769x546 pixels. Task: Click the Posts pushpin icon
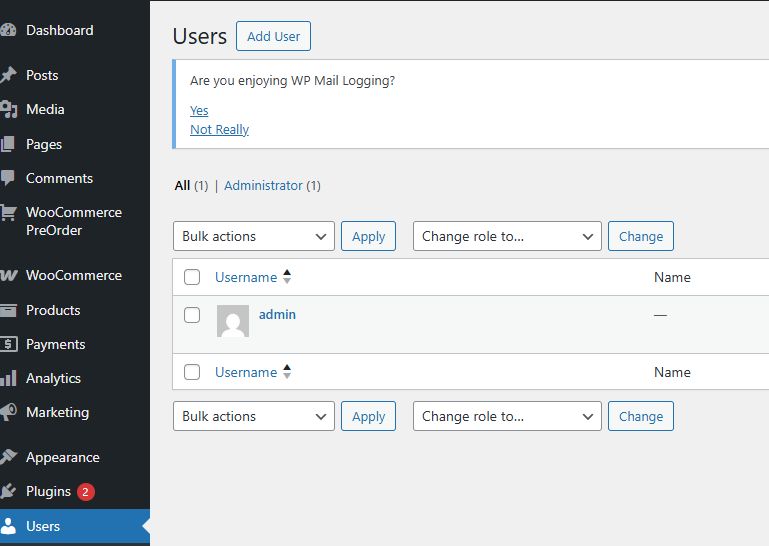[x=9, y=75]
